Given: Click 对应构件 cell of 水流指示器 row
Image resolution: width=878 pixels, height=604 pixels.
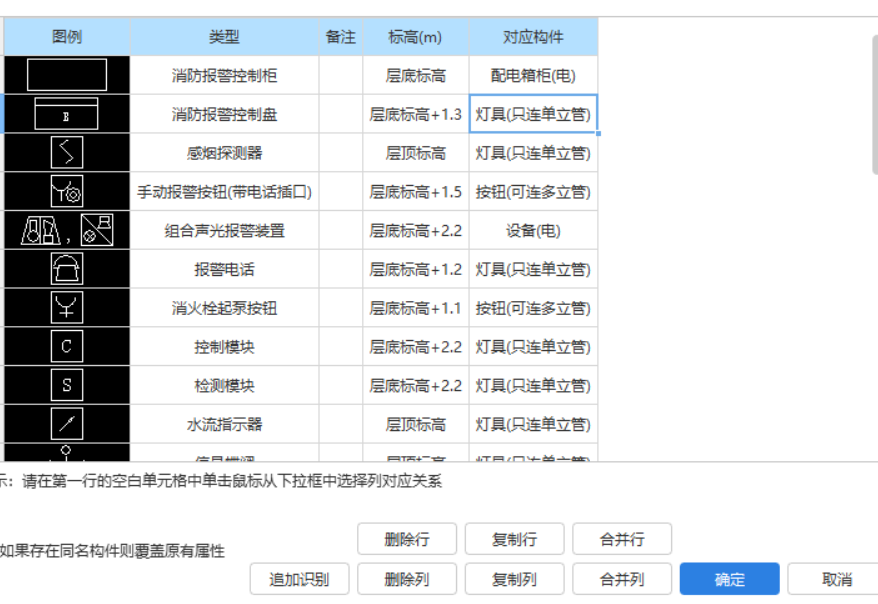Looking at the screenshot, I should 533,424.
